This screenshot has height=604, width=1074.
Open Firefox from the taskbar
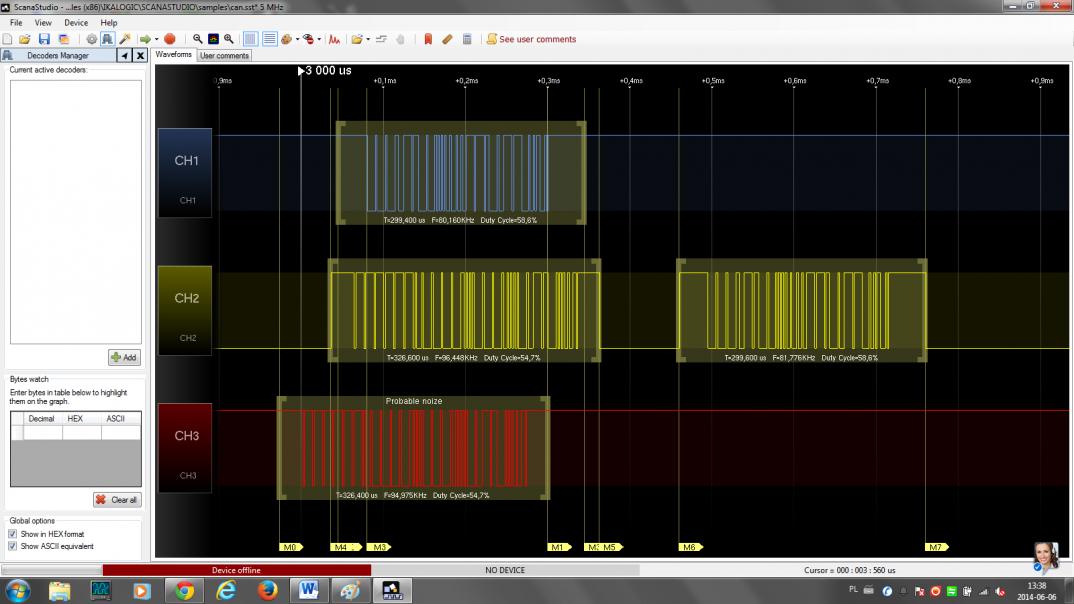pos(267,590)
